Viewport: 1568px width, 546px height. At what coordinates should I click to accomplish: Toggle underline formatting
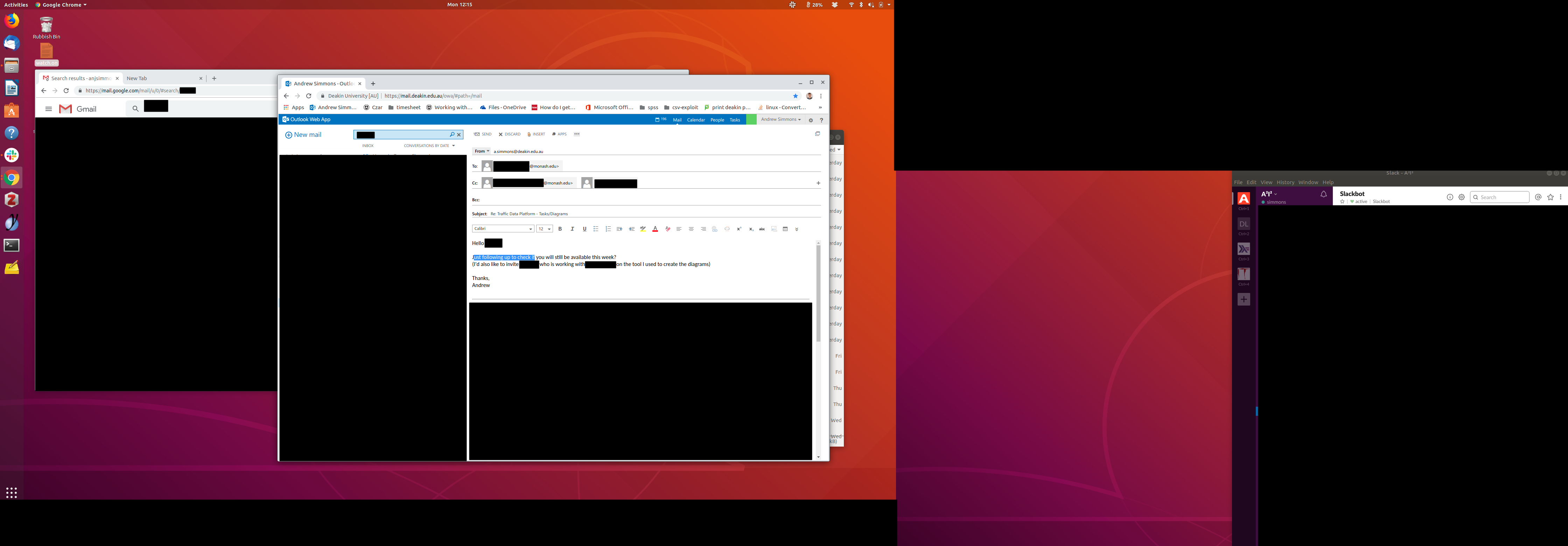click(584, 230)
